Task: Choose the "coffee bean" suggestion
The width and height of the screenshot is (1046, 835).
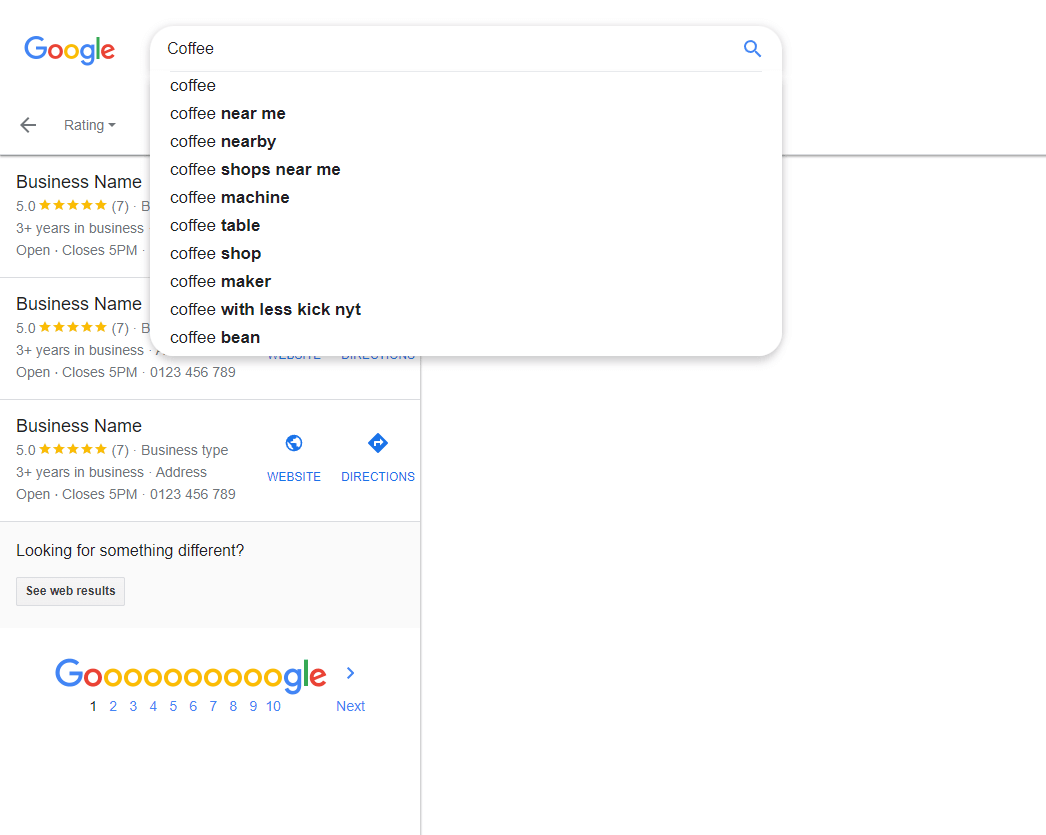Action: [466, 337]
